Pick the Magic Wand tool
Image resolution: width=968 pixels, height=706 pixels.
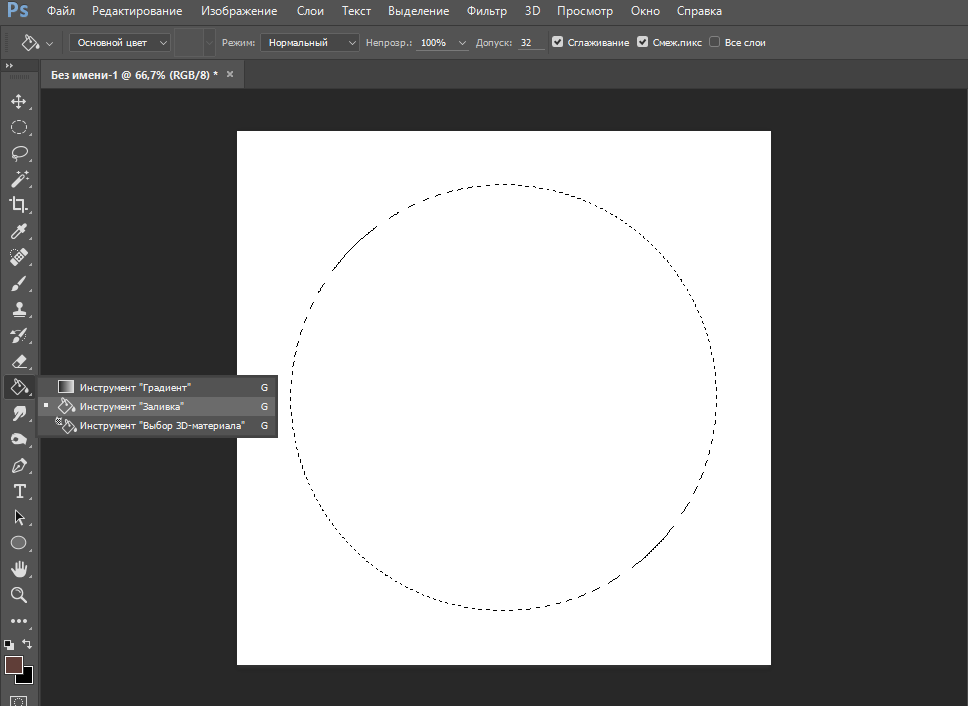point(18,179)
